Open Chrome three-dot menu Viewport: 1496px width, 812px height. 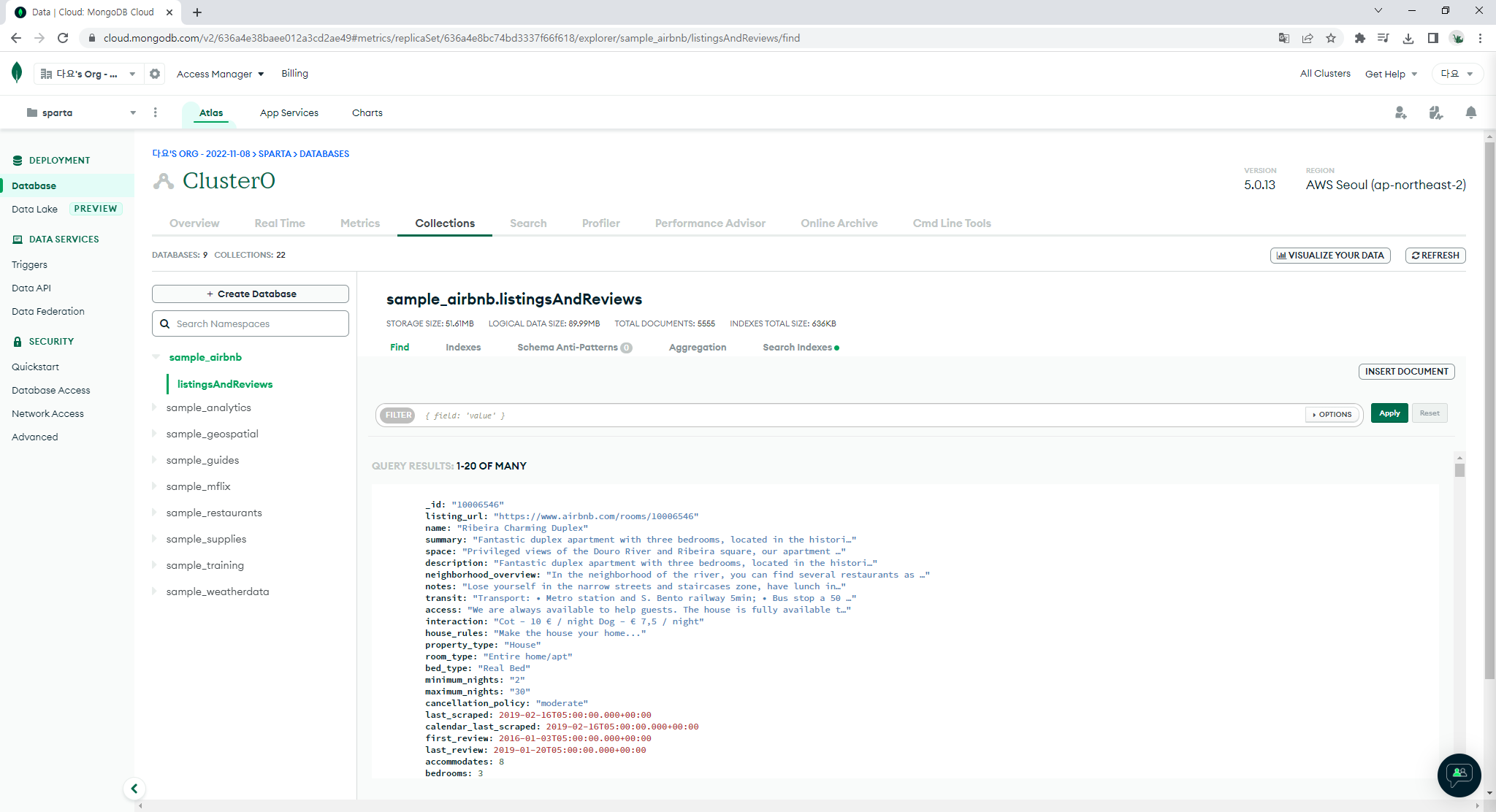click(1481, 38)
